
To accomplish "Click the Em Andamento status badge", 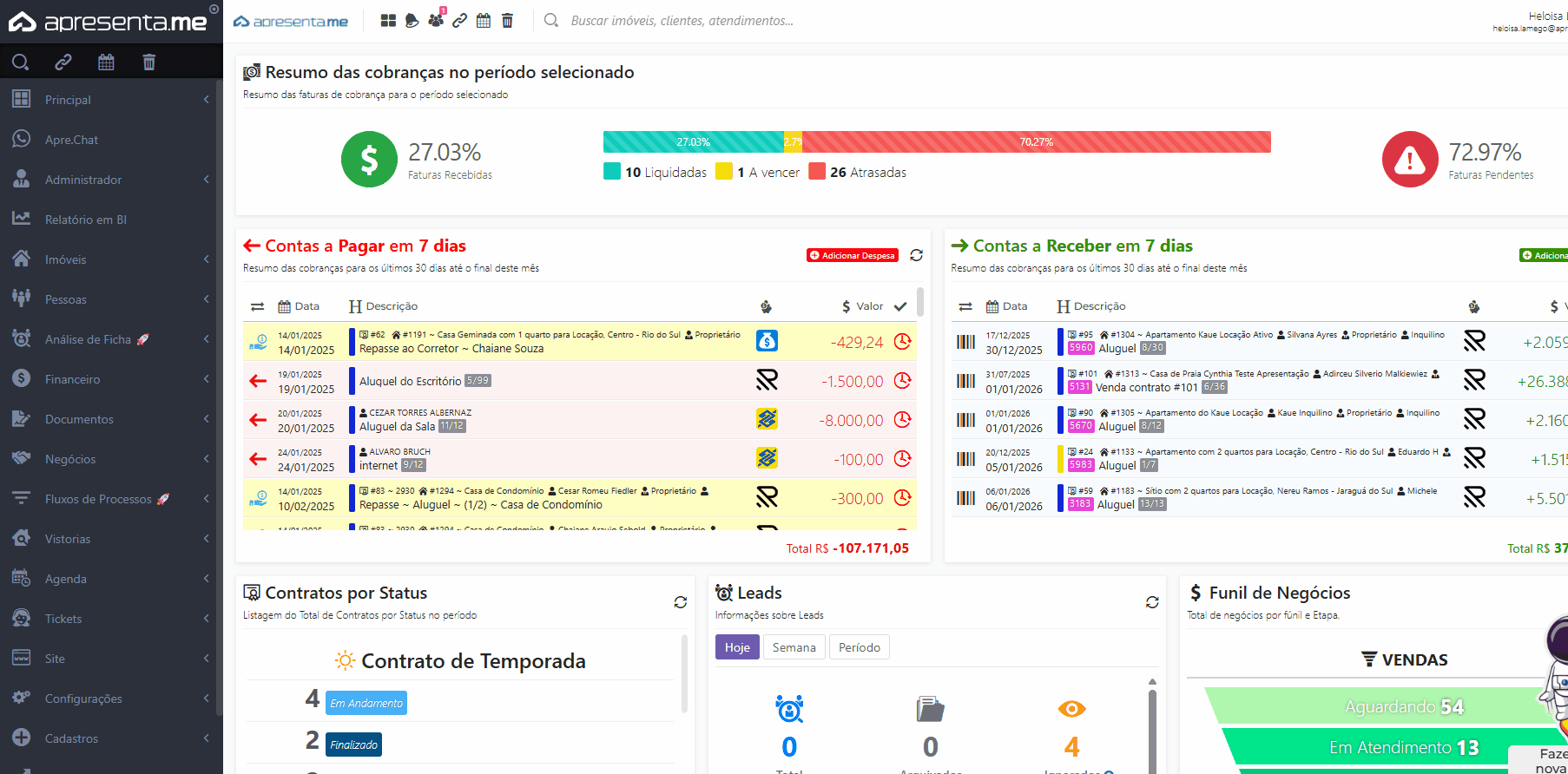I will tap(366, 703).
